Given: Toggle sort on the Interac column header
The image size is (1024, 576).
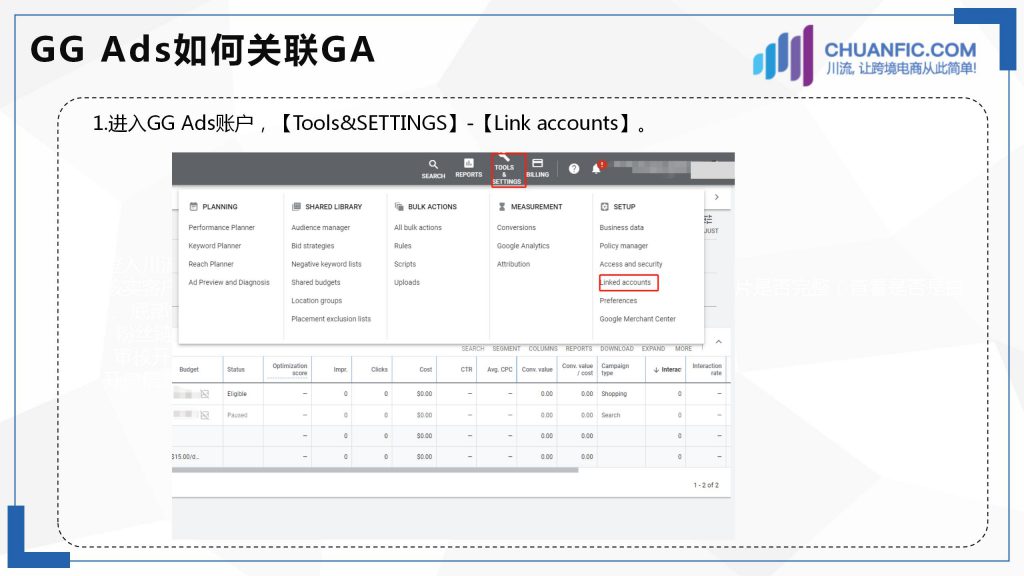Looking at the screenshot, I should [667, 370].
